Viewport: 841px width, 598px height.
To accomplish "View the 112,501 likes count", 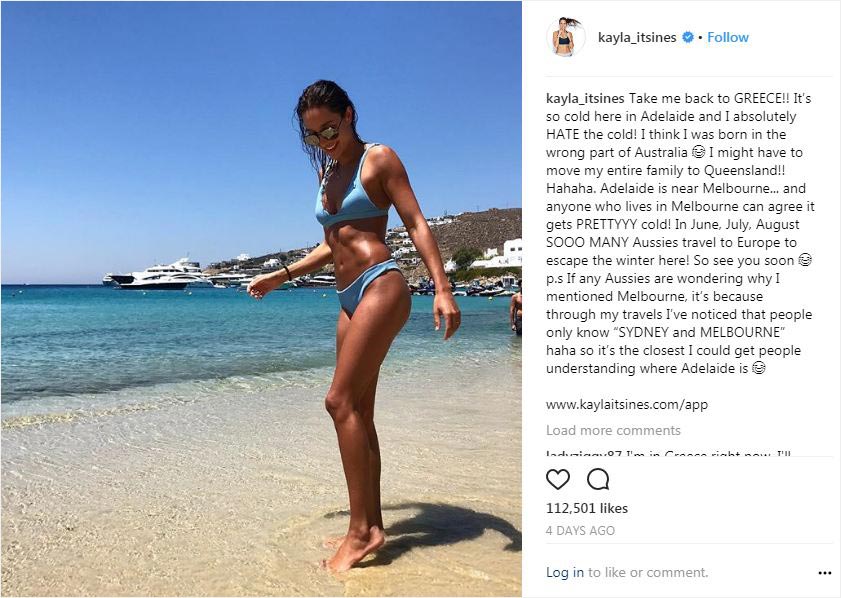I will (587, 508).
